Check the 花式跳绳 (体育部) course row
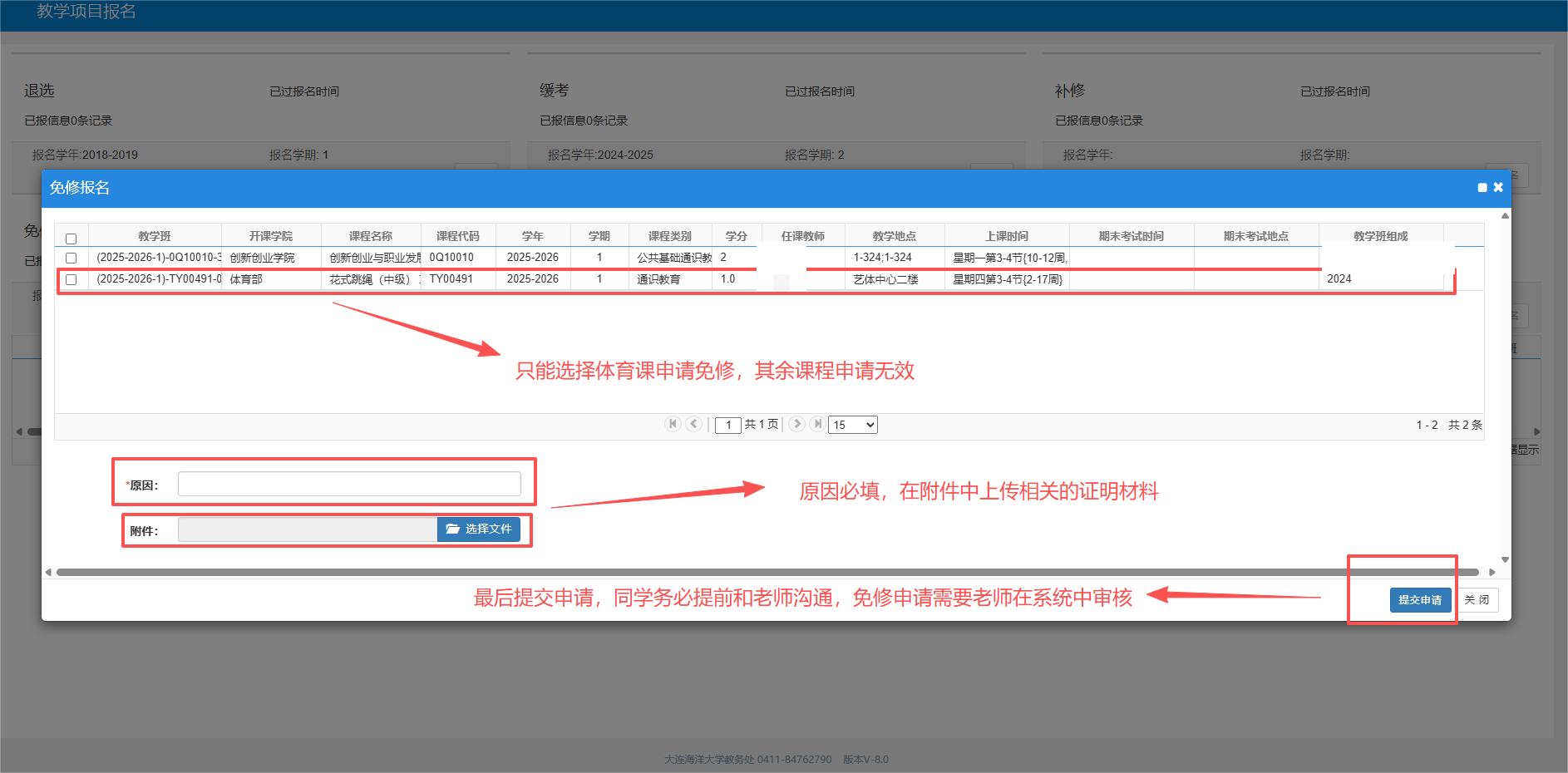Viewport: 1568px width, 773px height. pyautogui.click(x=71, y=280)
